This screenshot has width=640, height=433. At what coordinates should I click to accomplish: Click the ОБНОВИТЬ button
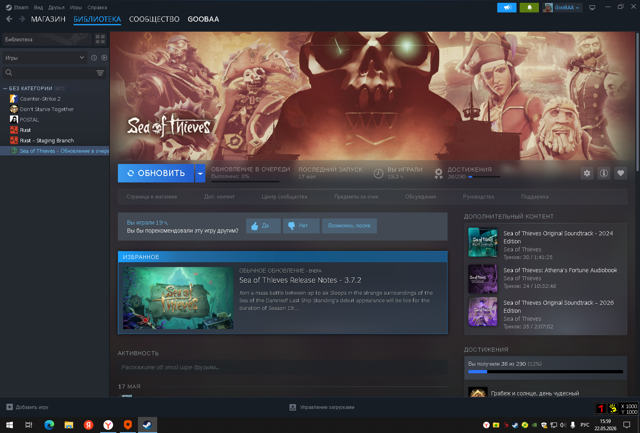pos(156,173)
